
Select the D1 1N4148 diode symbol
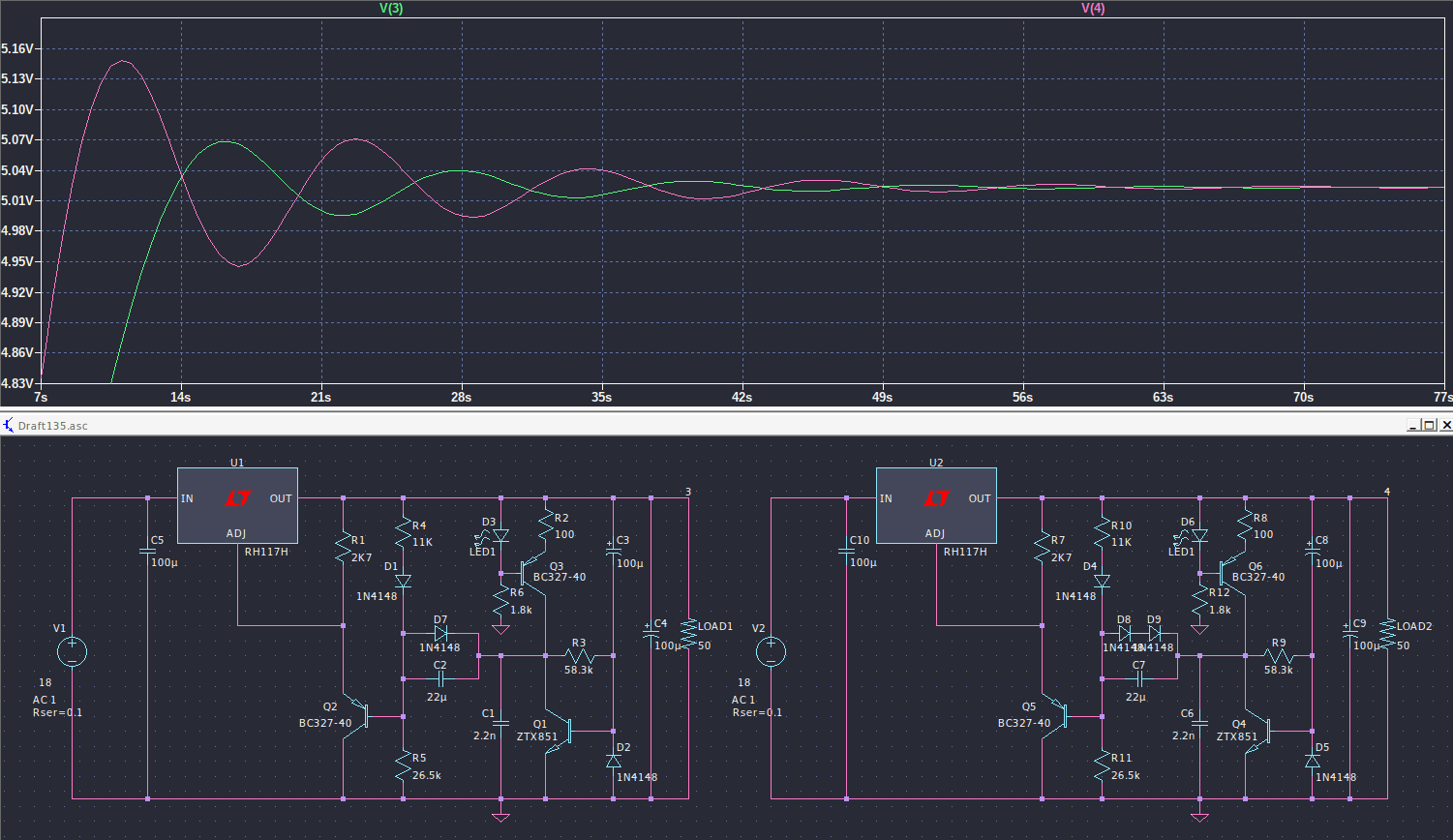point(404,581)
